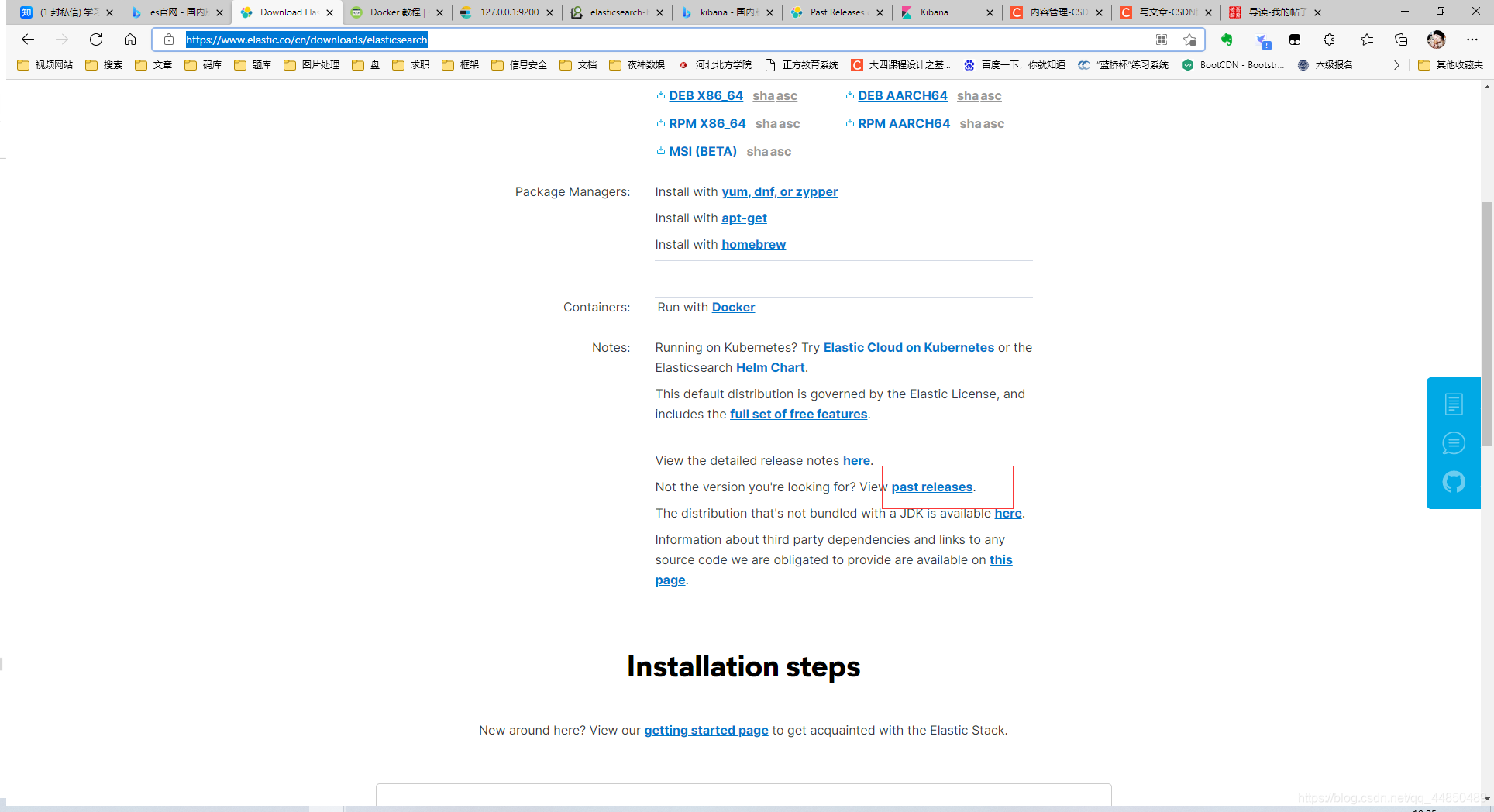The image size is (1494, 812).
Task: Open the 题库 bookmark folder
Action: pyautogui.click(x=253, y=65)
